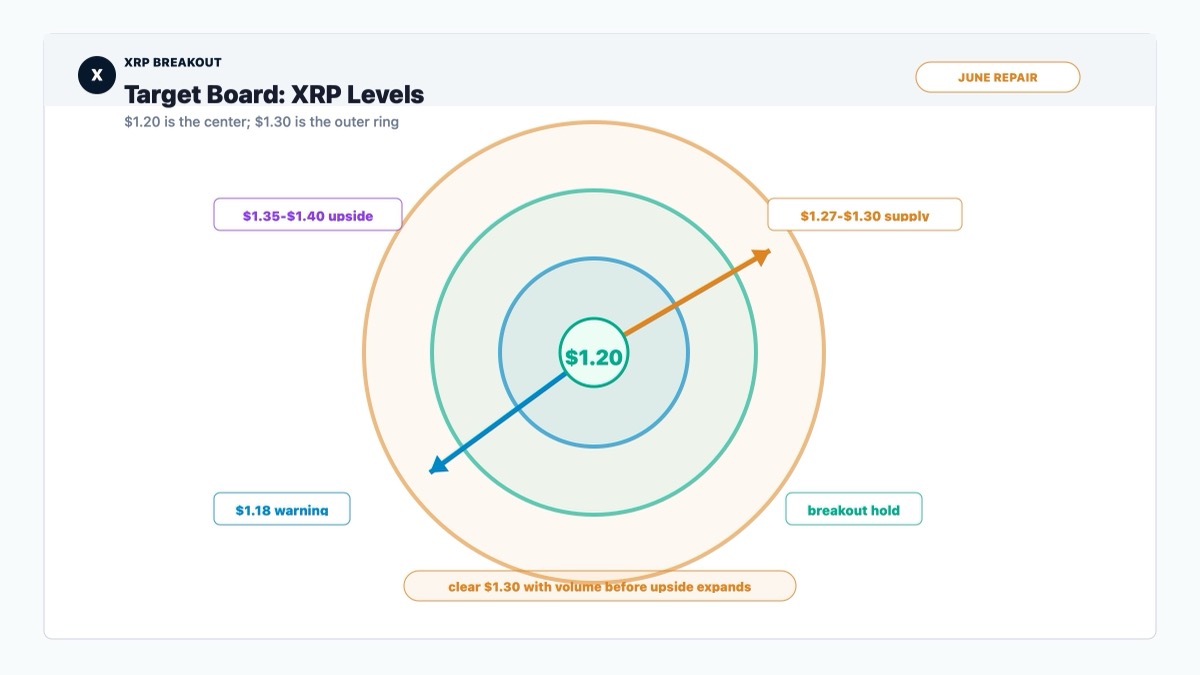This screenshot has height=675, width=1200.
Task: Select the $1.27-$1.30 supply label
Action: (865, 215)
